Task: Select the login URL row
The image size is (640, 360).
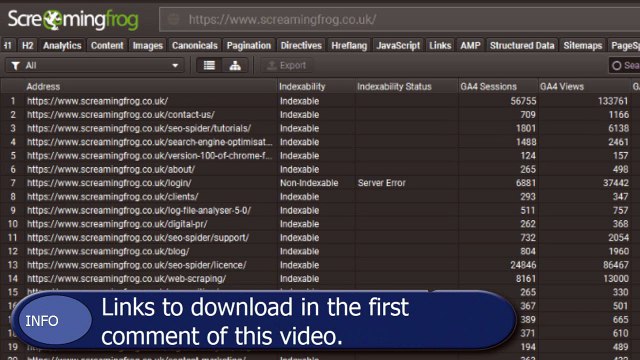Action: [x=109, y=183]
